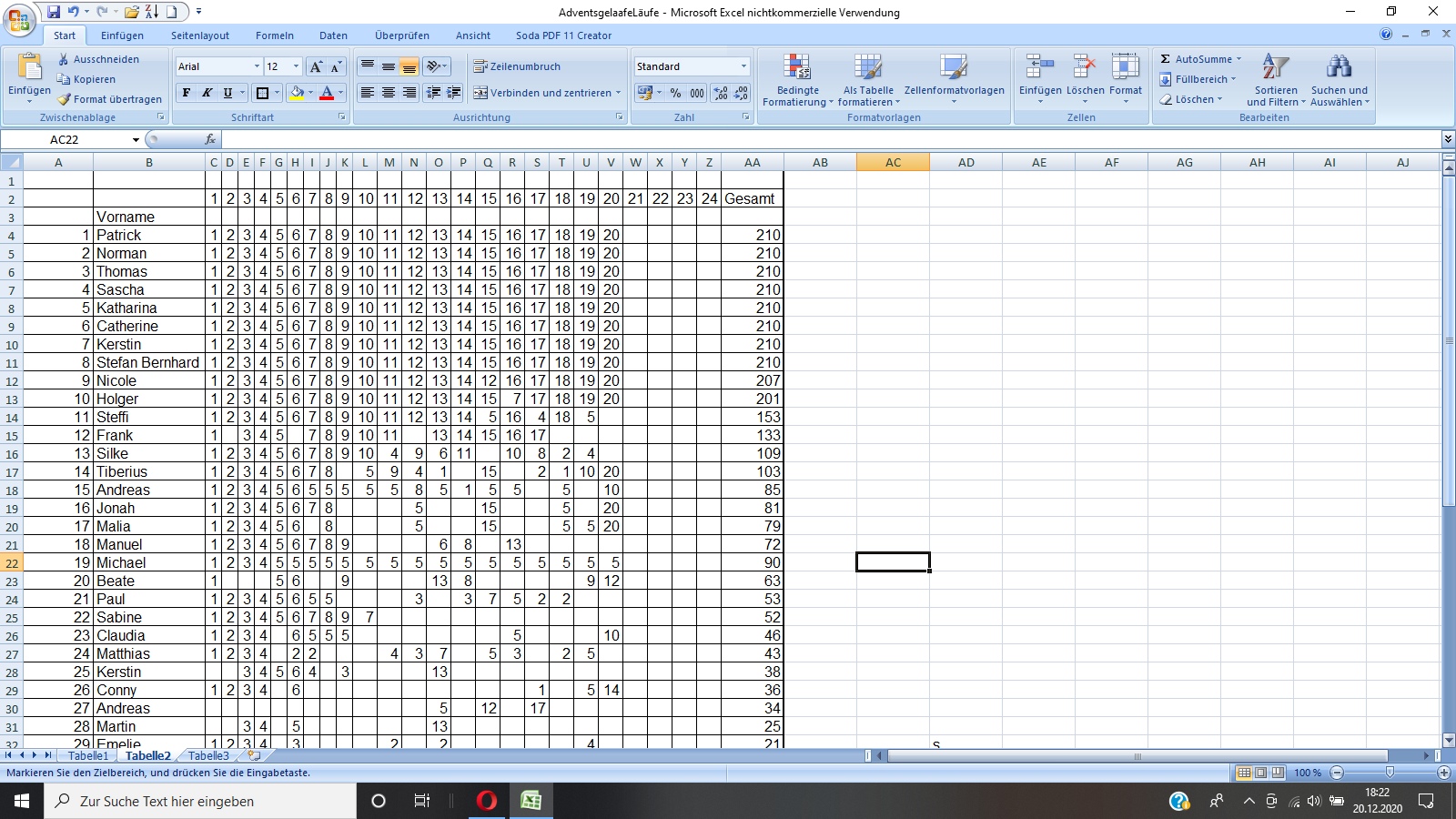Decrease cell indent

434,93
